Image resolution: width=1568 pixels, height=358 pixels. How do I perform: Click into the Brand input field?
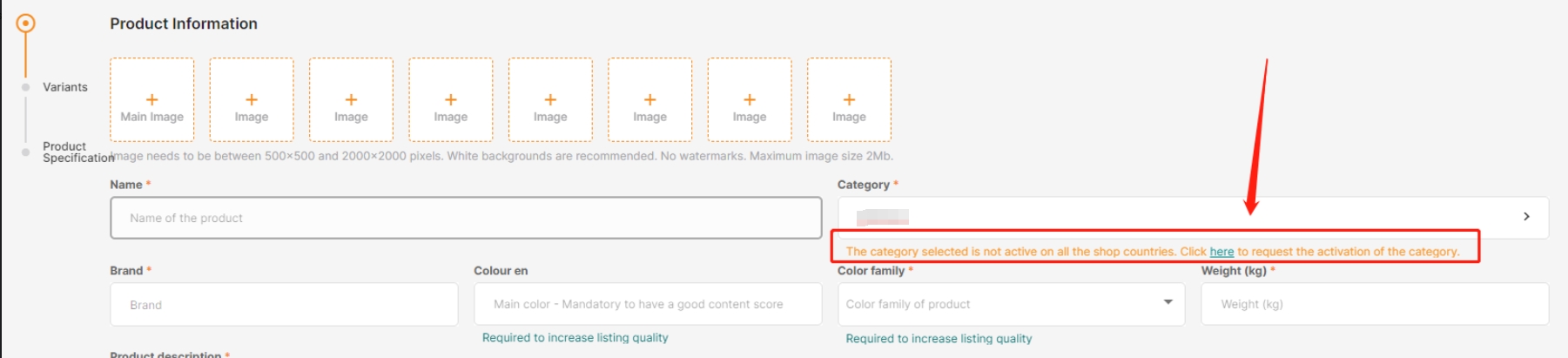(284, 304)
